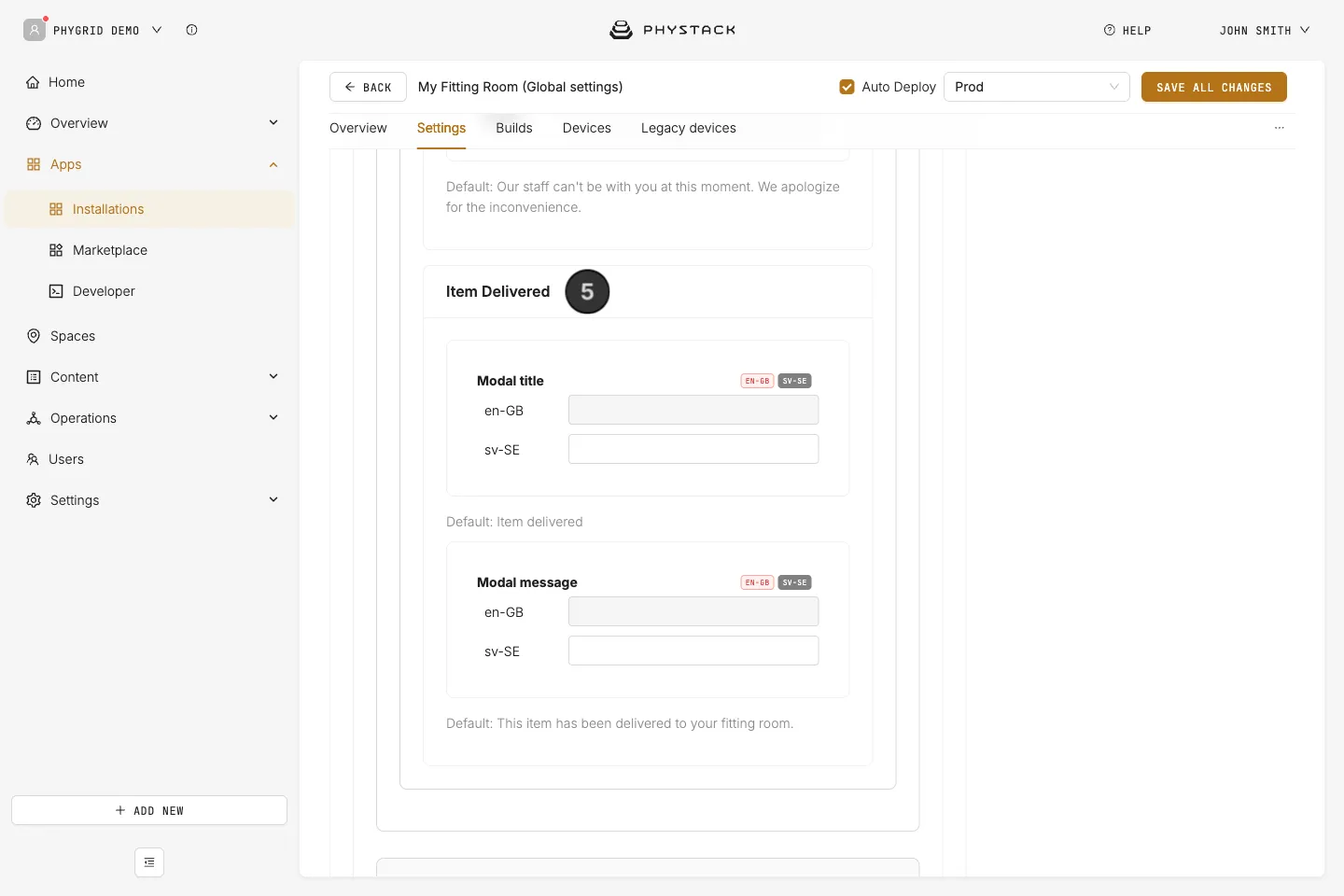
Task: Expand the Operations menu chevron
Action: pos(273,417)
